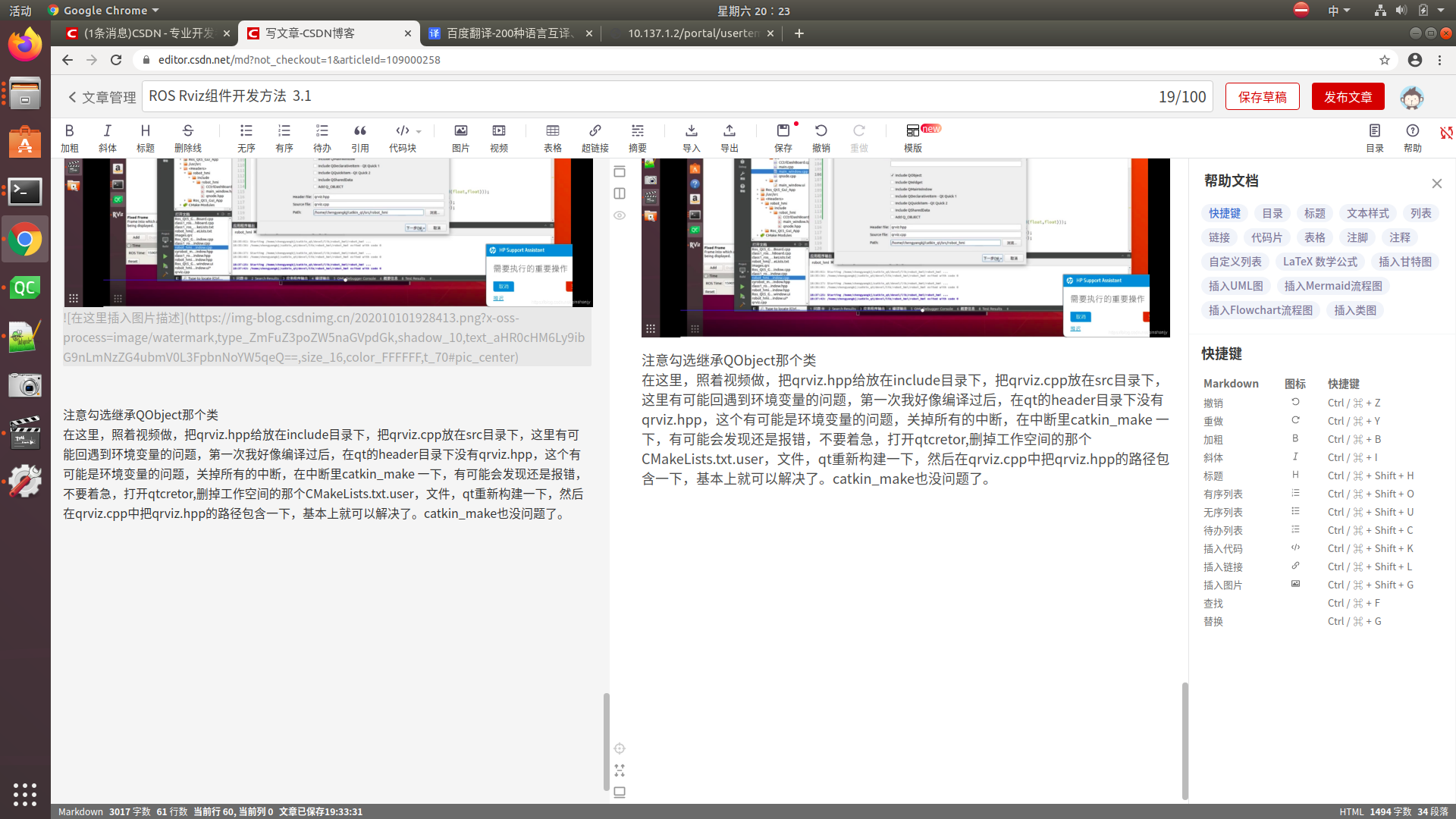Click the Bold (加粗) formatting icon
Screen dimensions: 1456x819
[69, 131]
